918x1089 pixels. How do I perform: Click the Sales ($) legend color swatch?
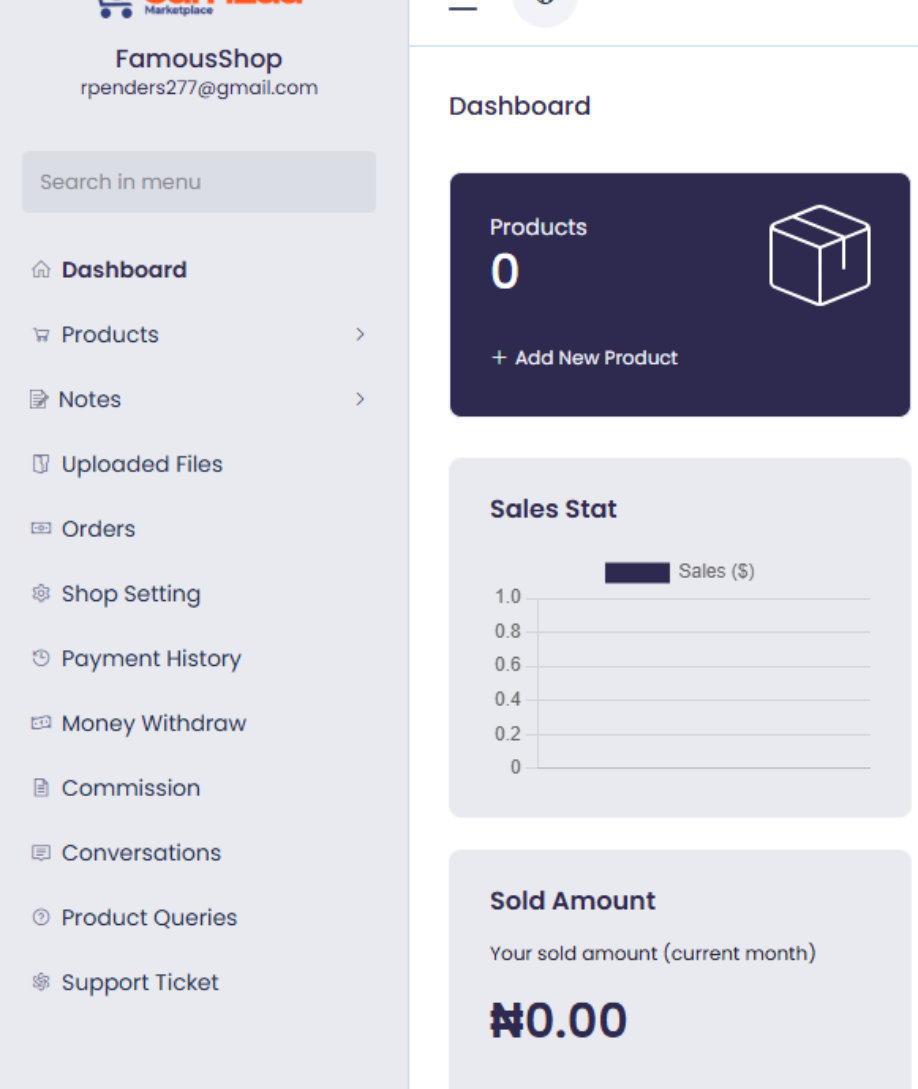point(637,572)
